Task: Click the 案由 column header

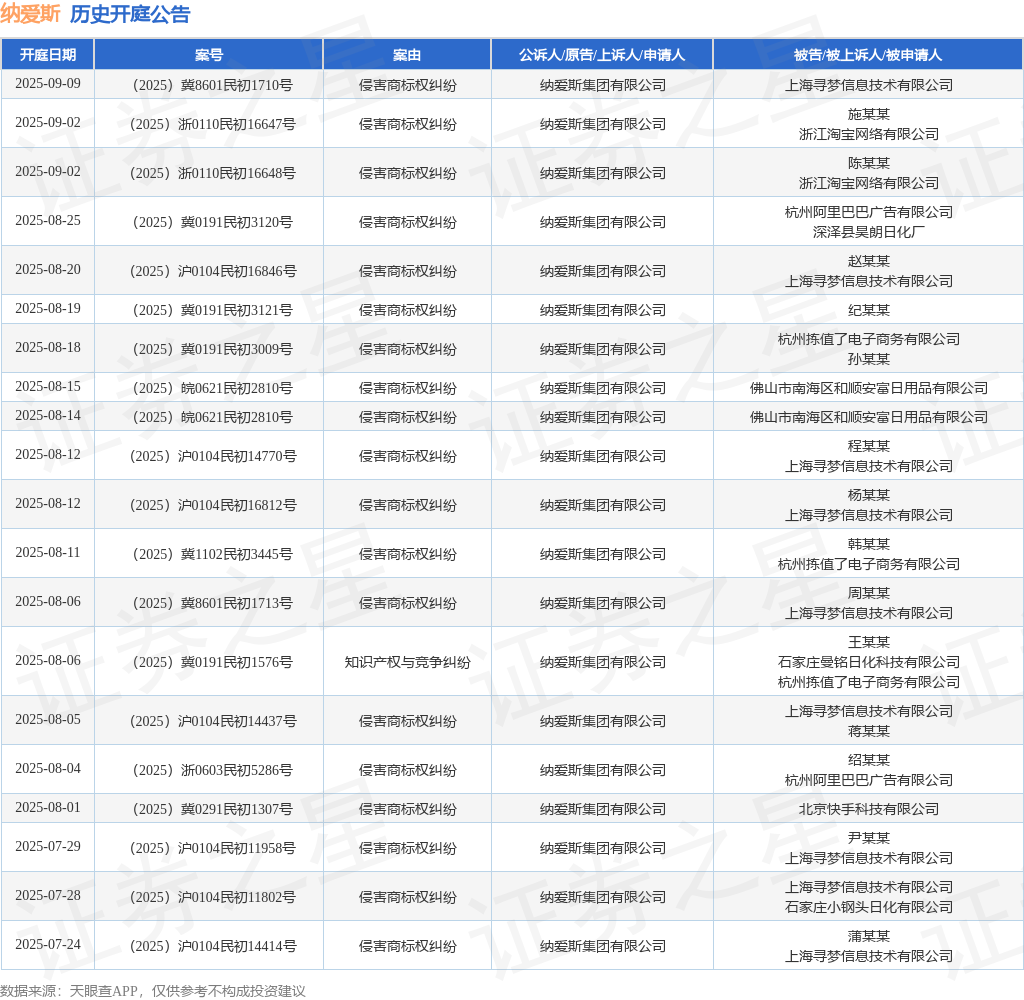Action: (x=407, y=55)
